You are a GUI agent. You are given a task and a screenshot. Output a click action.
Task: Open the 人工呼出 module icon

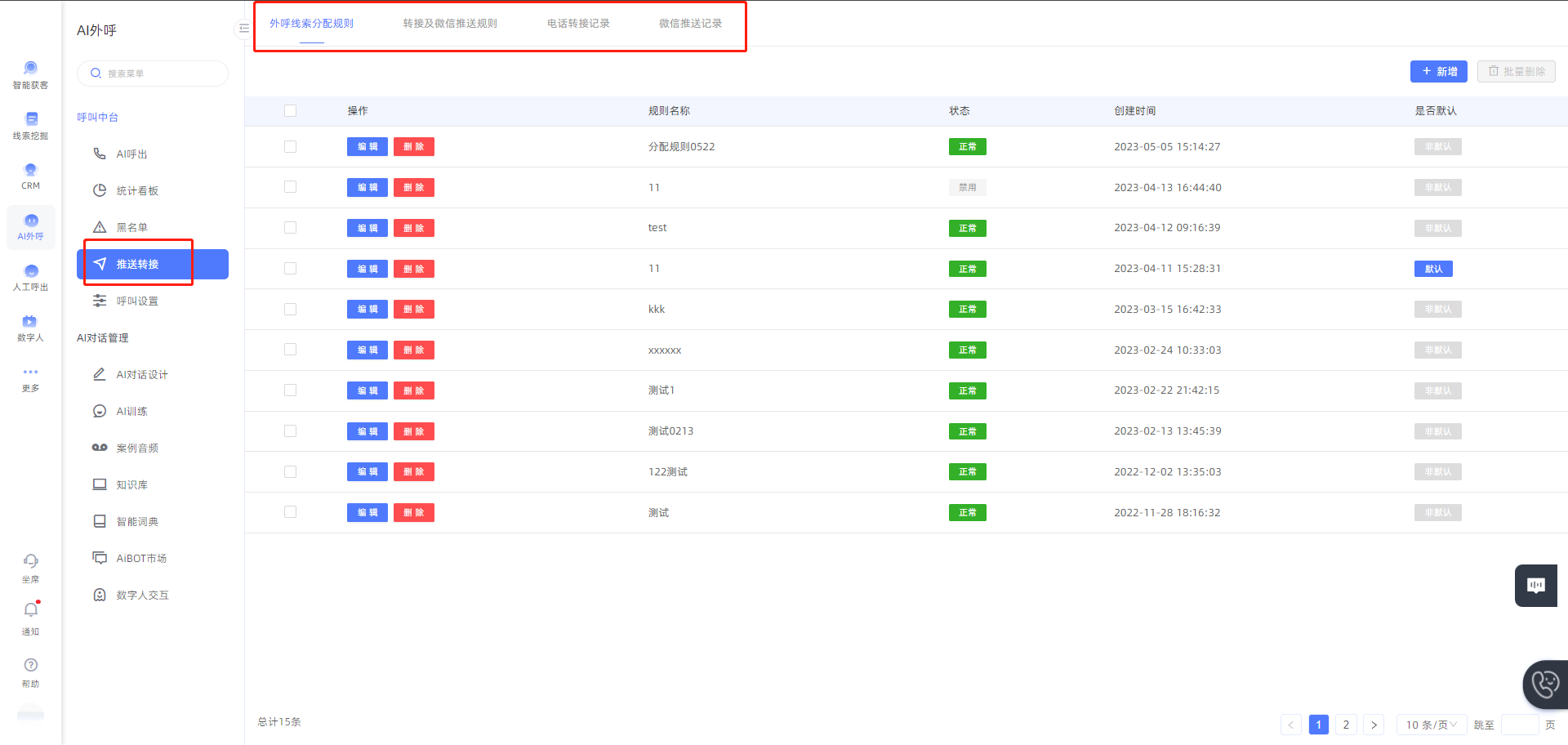[x=30, y=270]
